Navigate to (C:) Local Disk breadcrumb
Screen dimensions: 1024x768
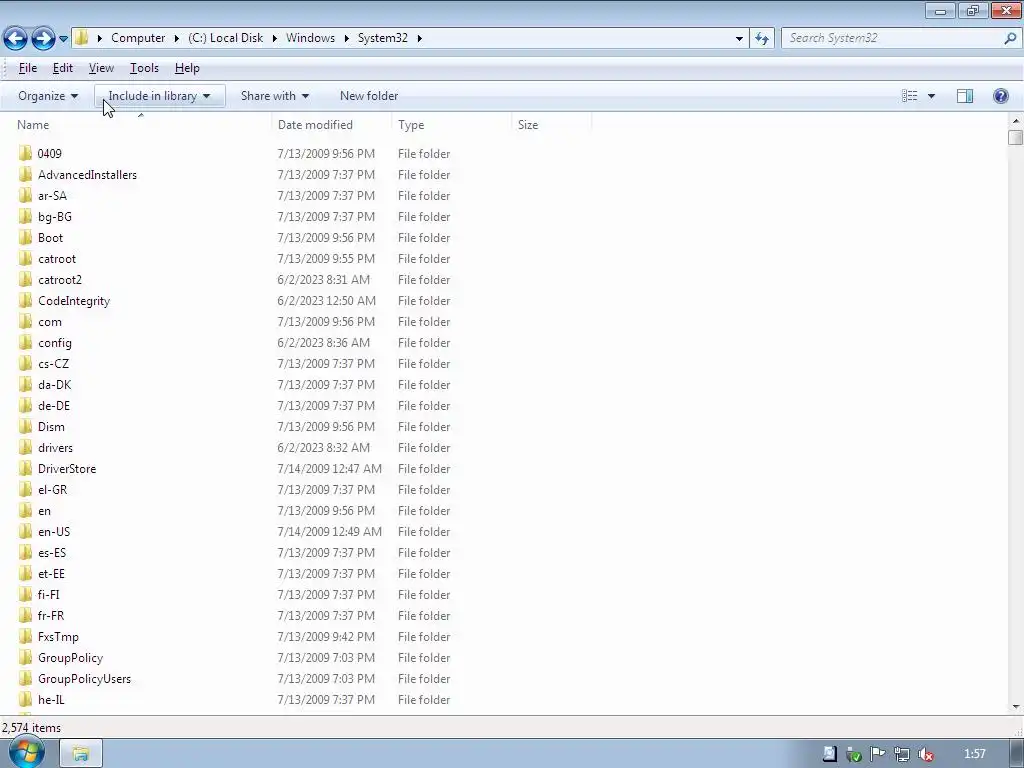(225, 38)
